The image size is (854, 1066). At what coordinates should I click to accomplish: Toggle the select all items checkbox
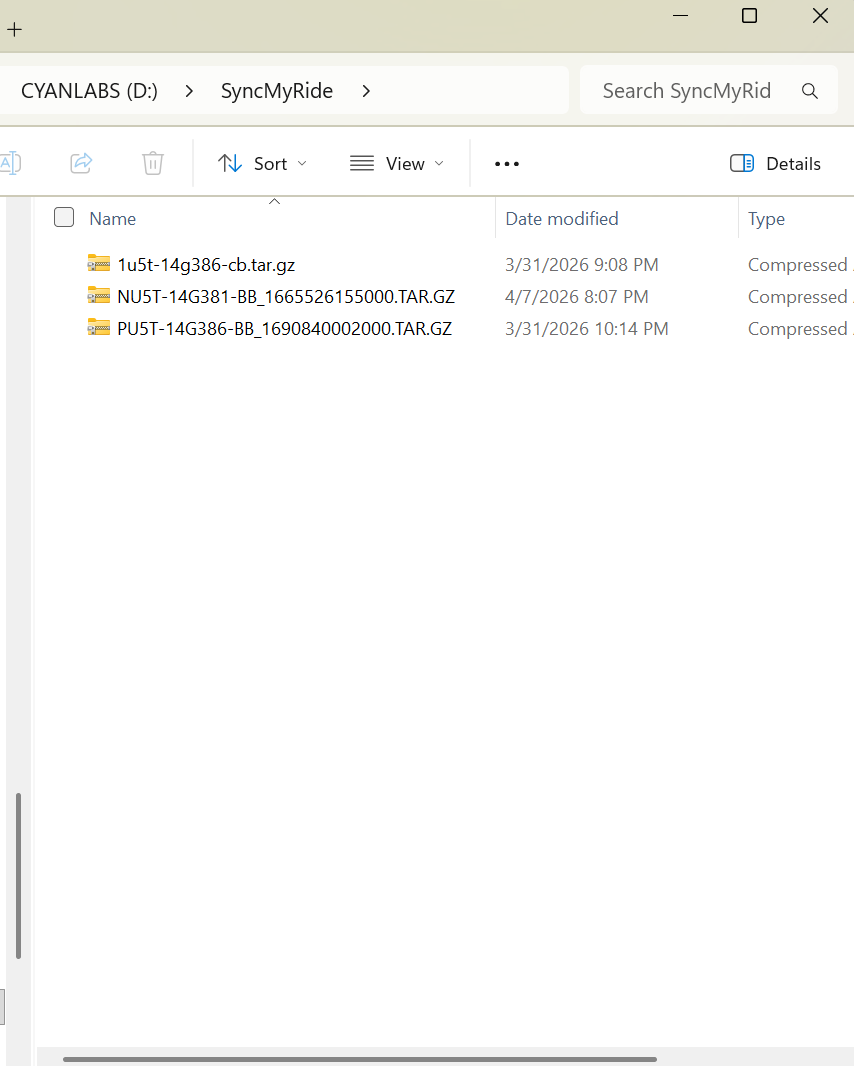pyautogui.click(x=64, y=217)
